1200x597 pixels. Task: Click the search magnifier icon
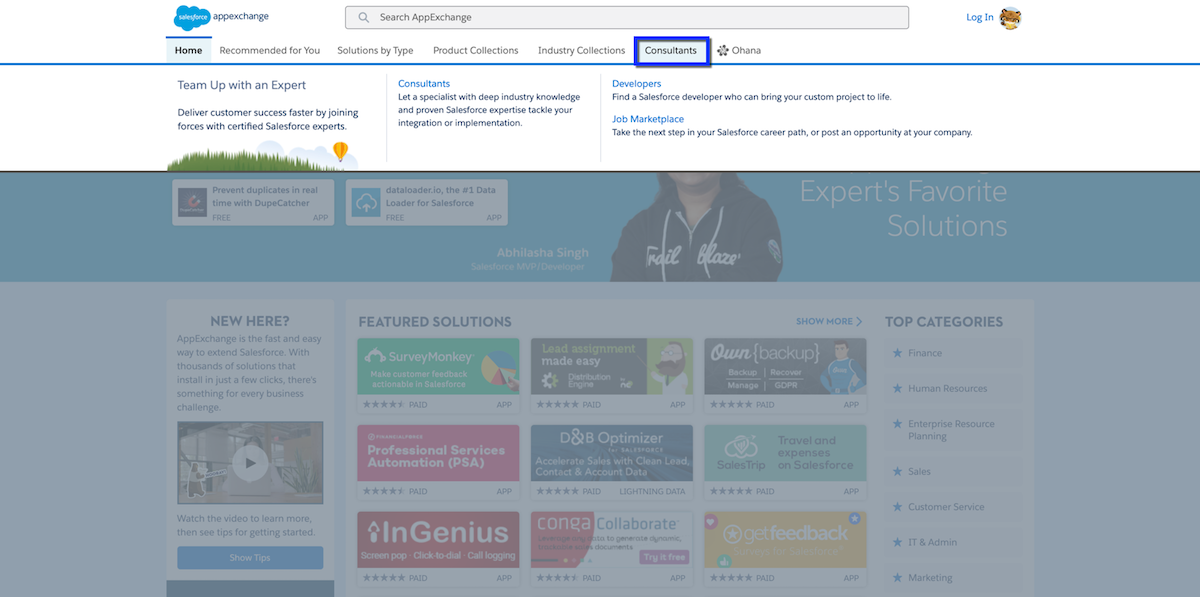tap(363, 17)
